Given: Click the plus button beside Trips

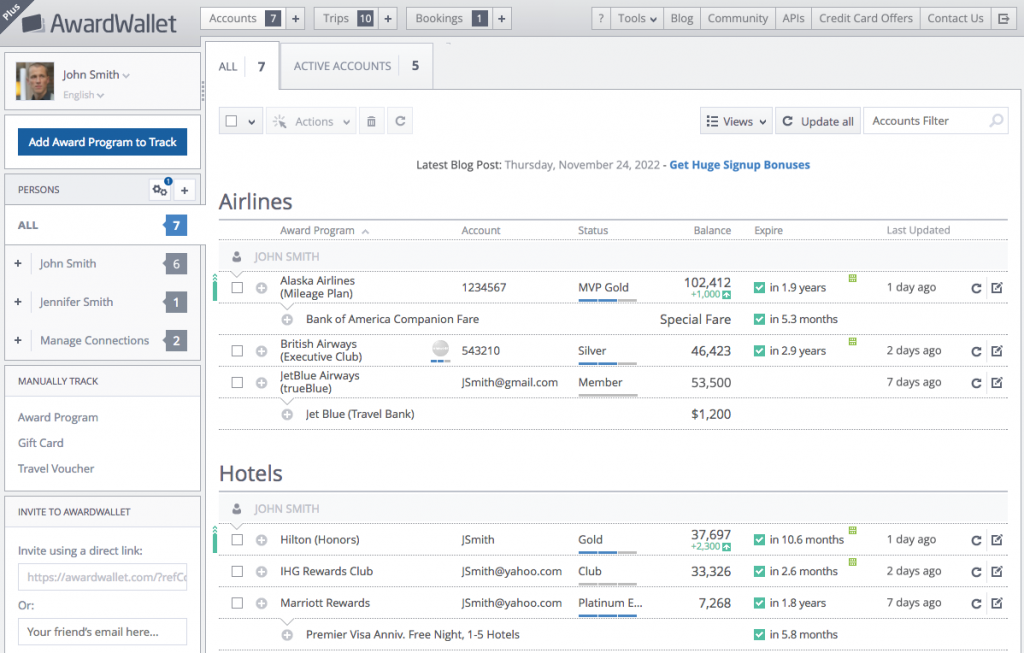Looking at the screenshot, I should pyautogui.click(x=388, y=18).
